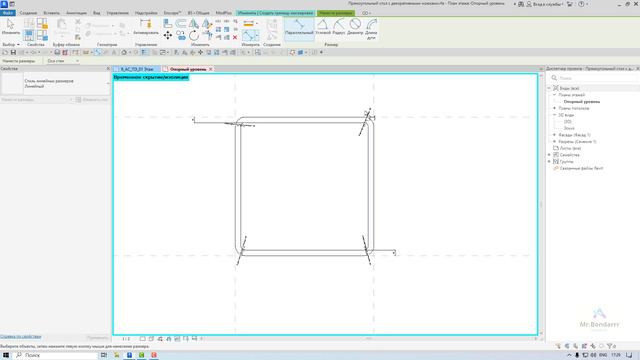
Task: Click the project browser search field
Action: [x=594, y=78]
